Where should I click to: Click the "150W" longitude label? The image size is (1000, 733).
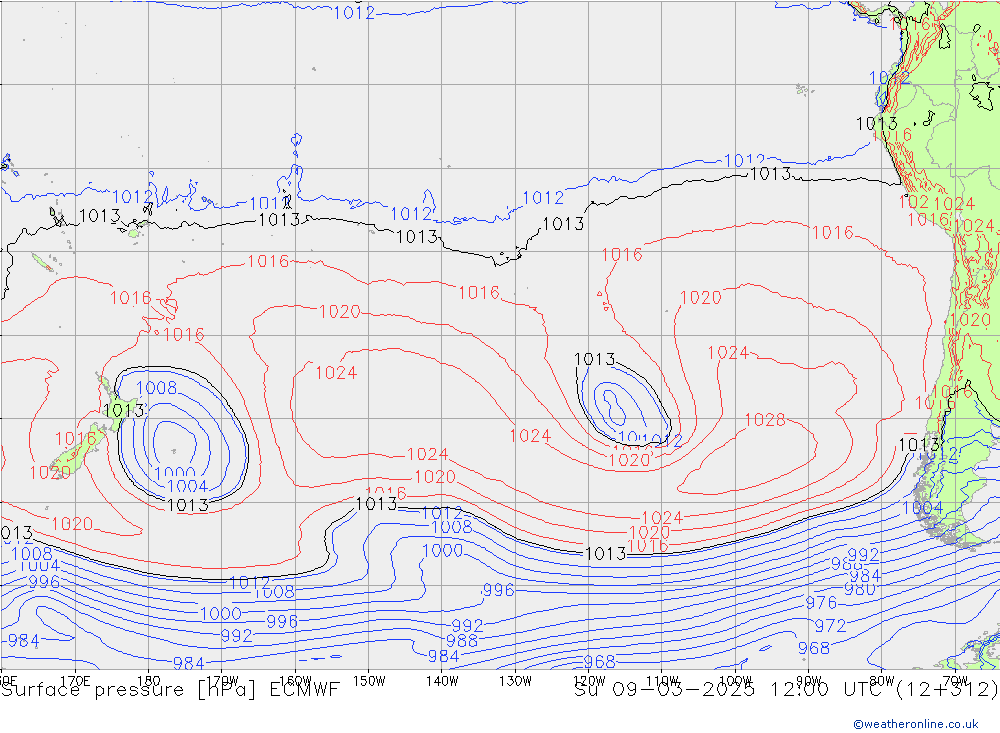pyautogui.click(x=369, y=681)
